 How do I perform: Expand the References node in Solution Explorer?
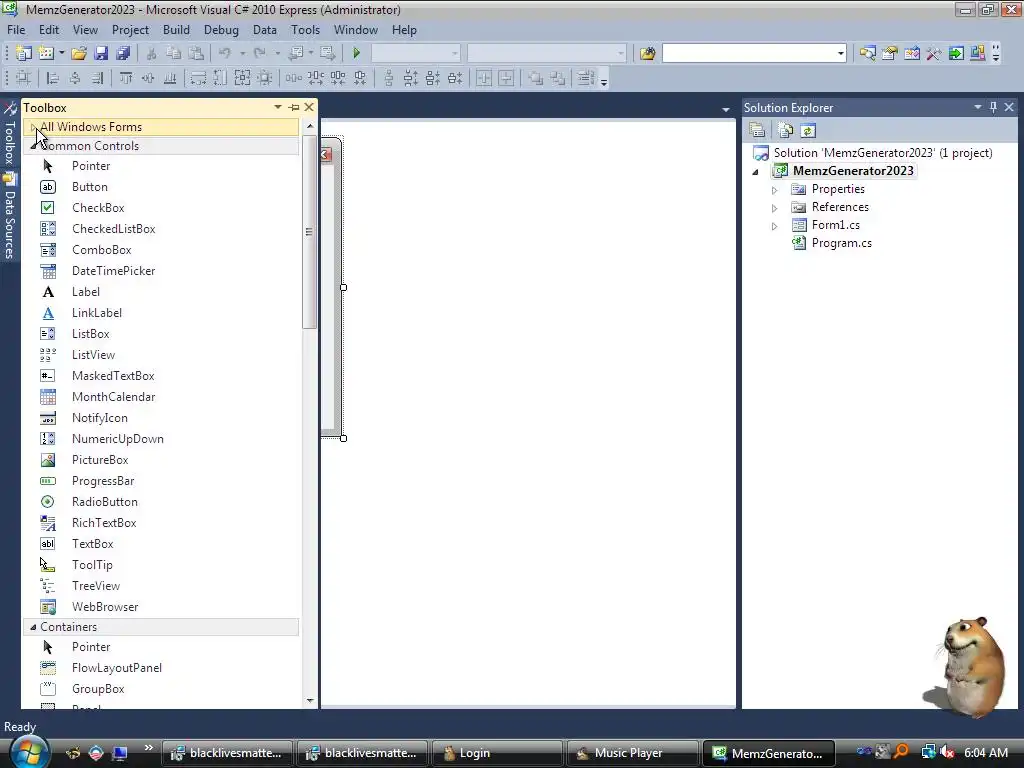pos(775,208)
